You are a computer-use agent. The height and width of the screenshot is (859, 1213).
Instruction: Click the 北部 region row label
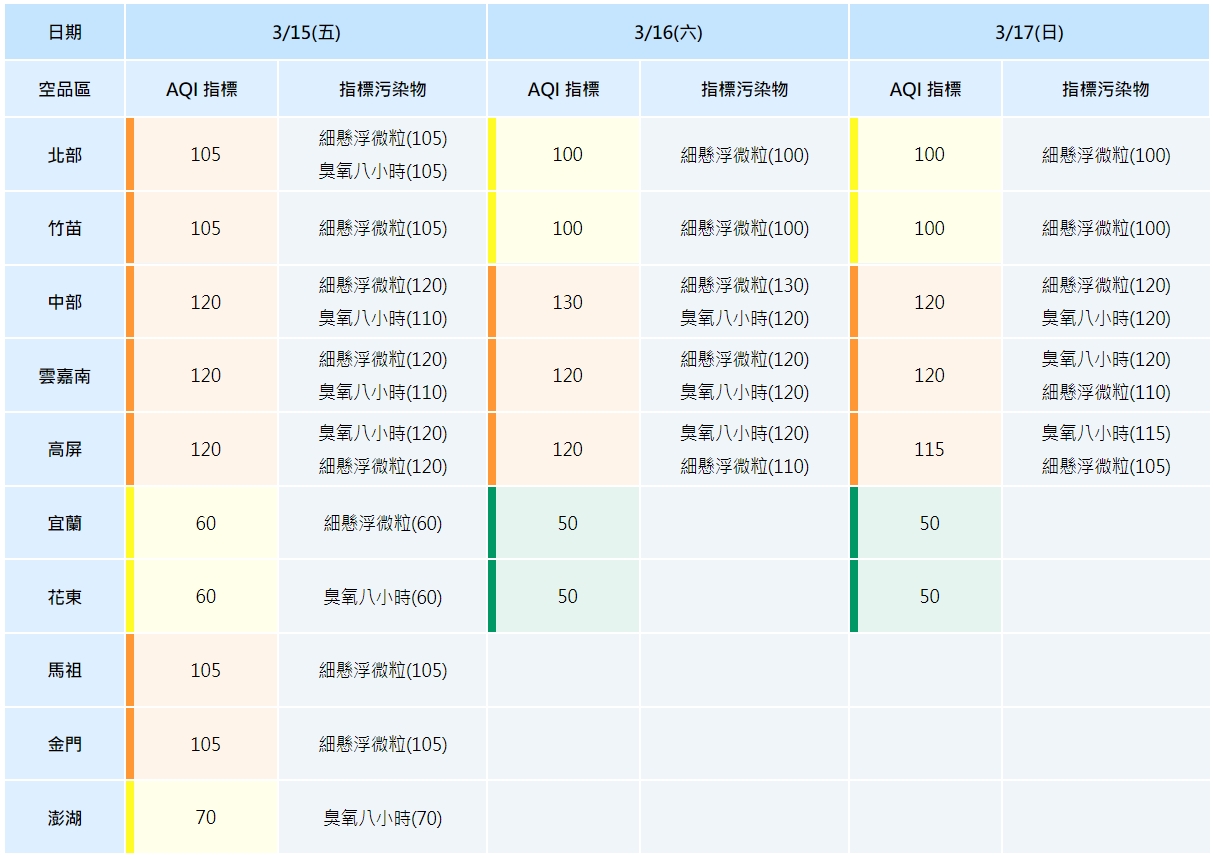click(65, 155)
